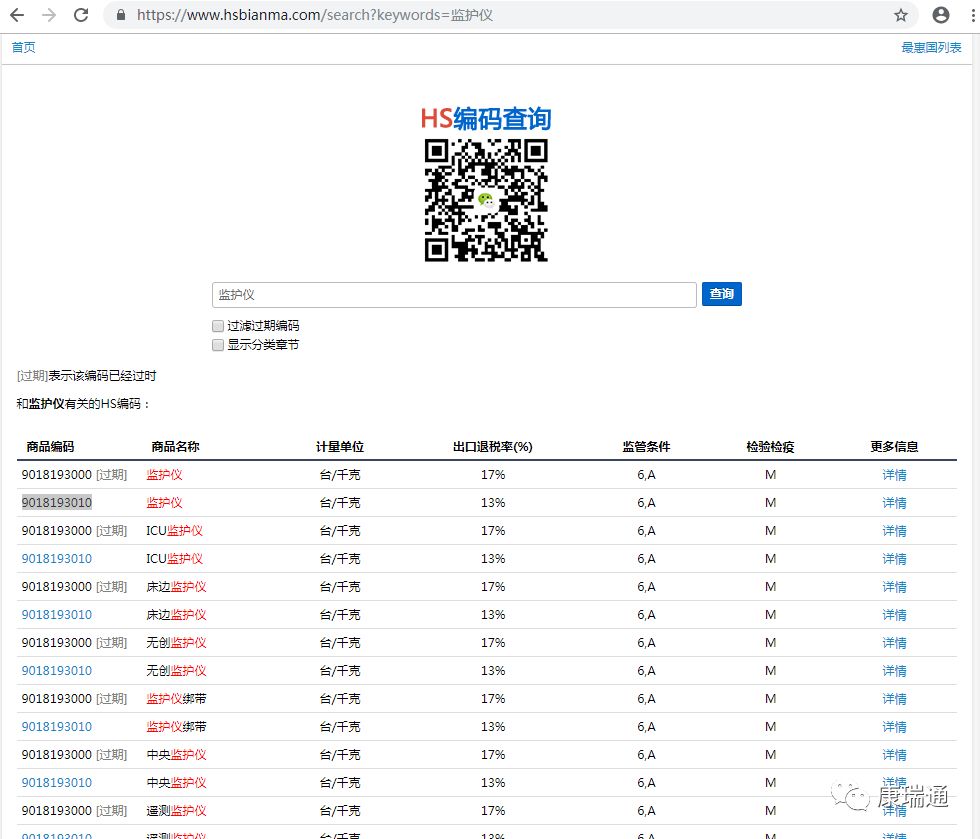Bookmark this page with the star icon
The height and width of the screenshot is (839, 980).
901,15
